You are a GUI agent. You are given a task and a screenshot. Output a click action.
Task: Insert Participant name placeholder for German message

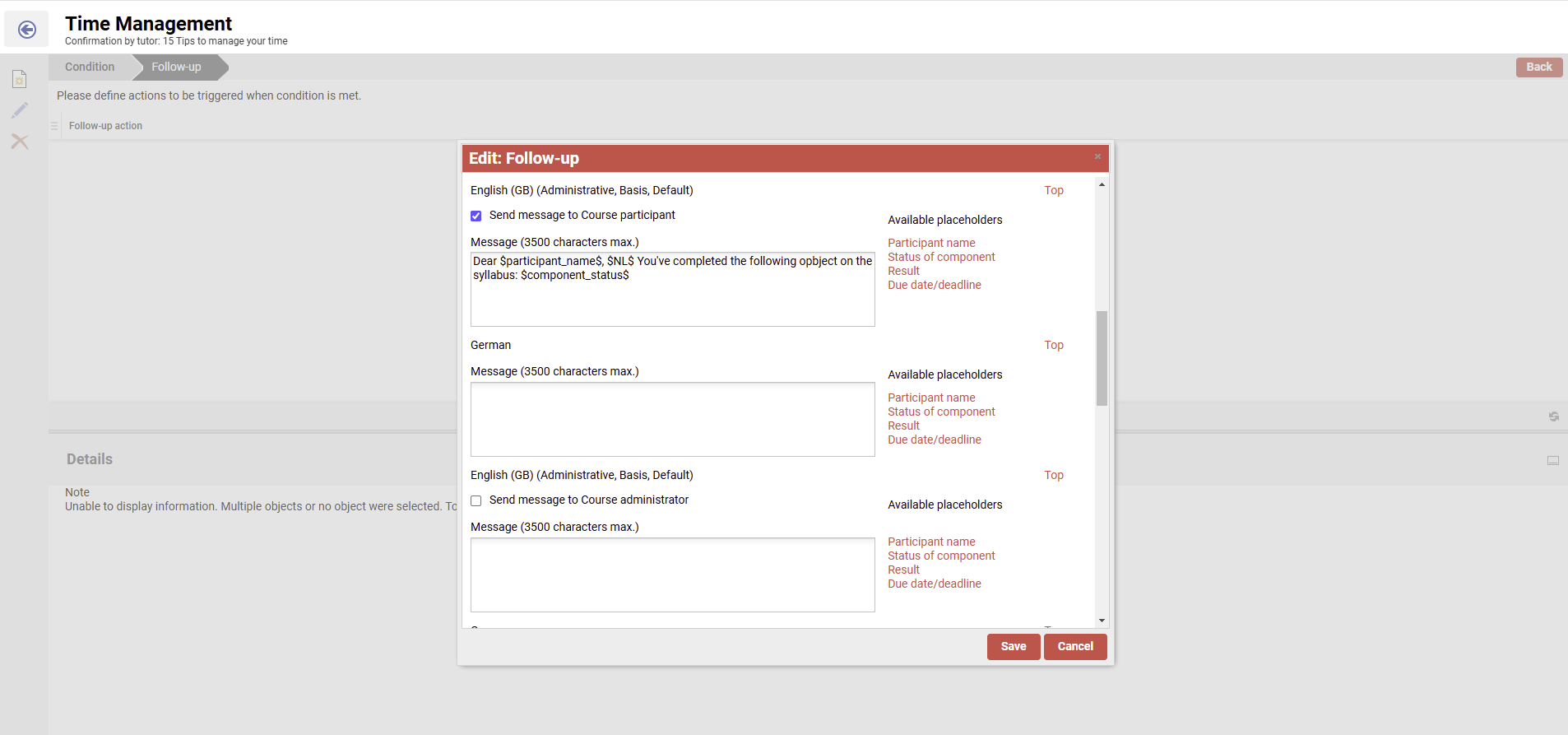(930, 398)
